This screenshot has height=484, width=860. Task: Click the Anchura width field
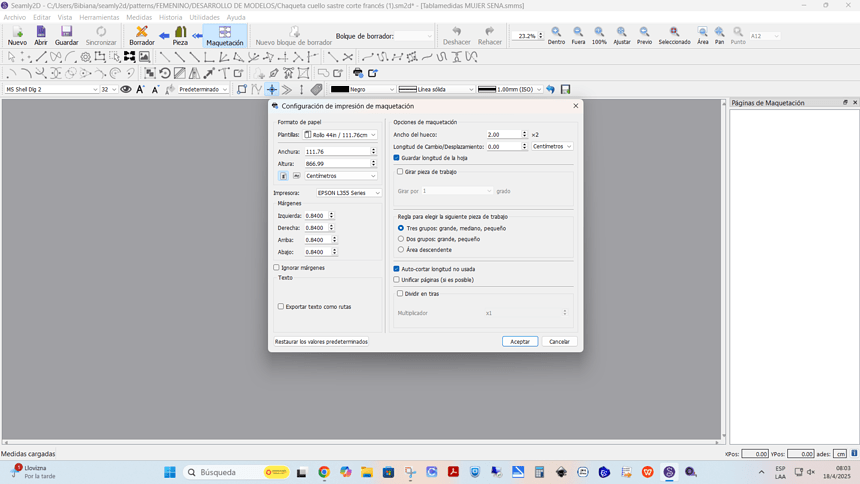point(341,151)
